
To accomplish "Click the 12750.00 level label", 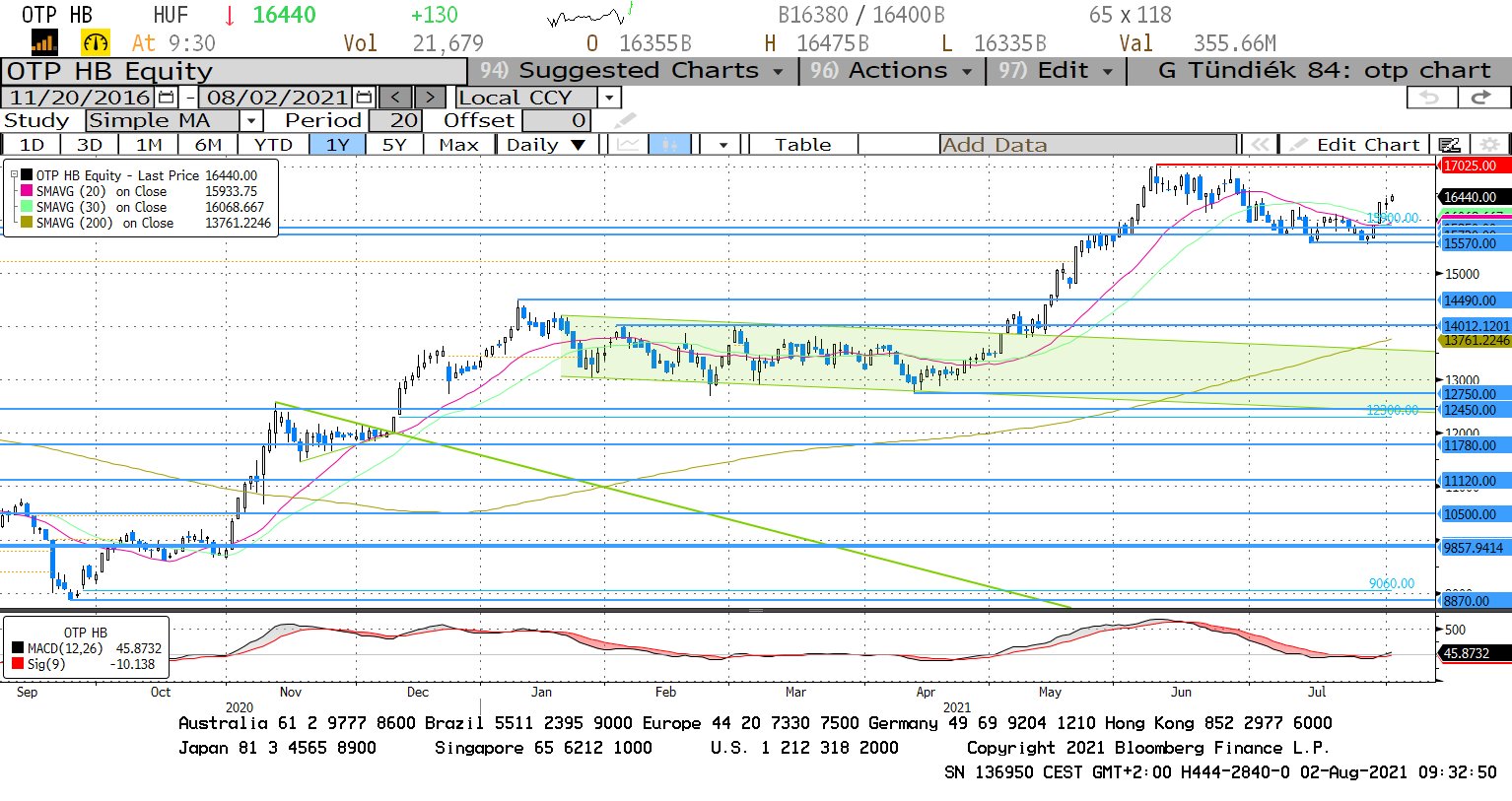I will (x=1474, y=394).
